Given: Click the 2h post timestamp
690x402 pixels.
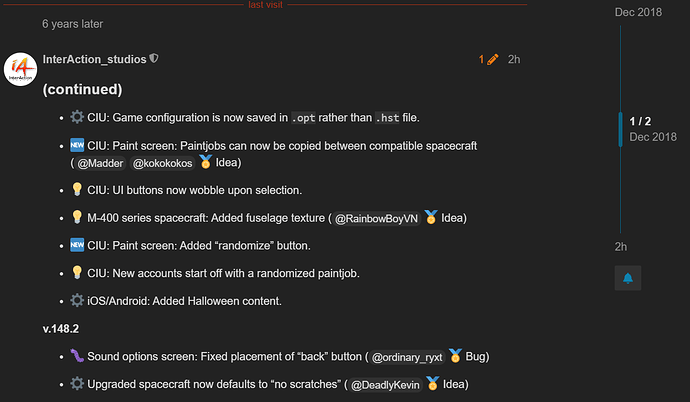Looking at the screenshot, I should coord(513,59).
